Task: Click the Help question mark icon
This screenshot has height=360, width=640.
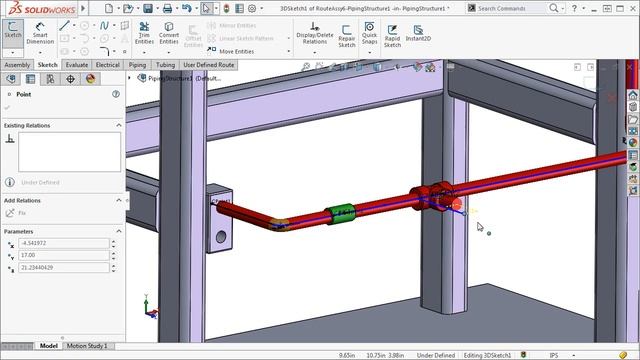Action: [574, 8]
